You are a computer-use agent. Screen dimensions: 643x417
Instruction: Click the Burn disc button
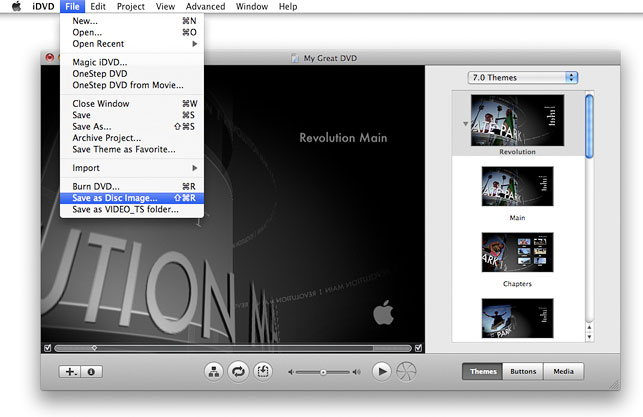pyautogui.click(x=406, y=372)
